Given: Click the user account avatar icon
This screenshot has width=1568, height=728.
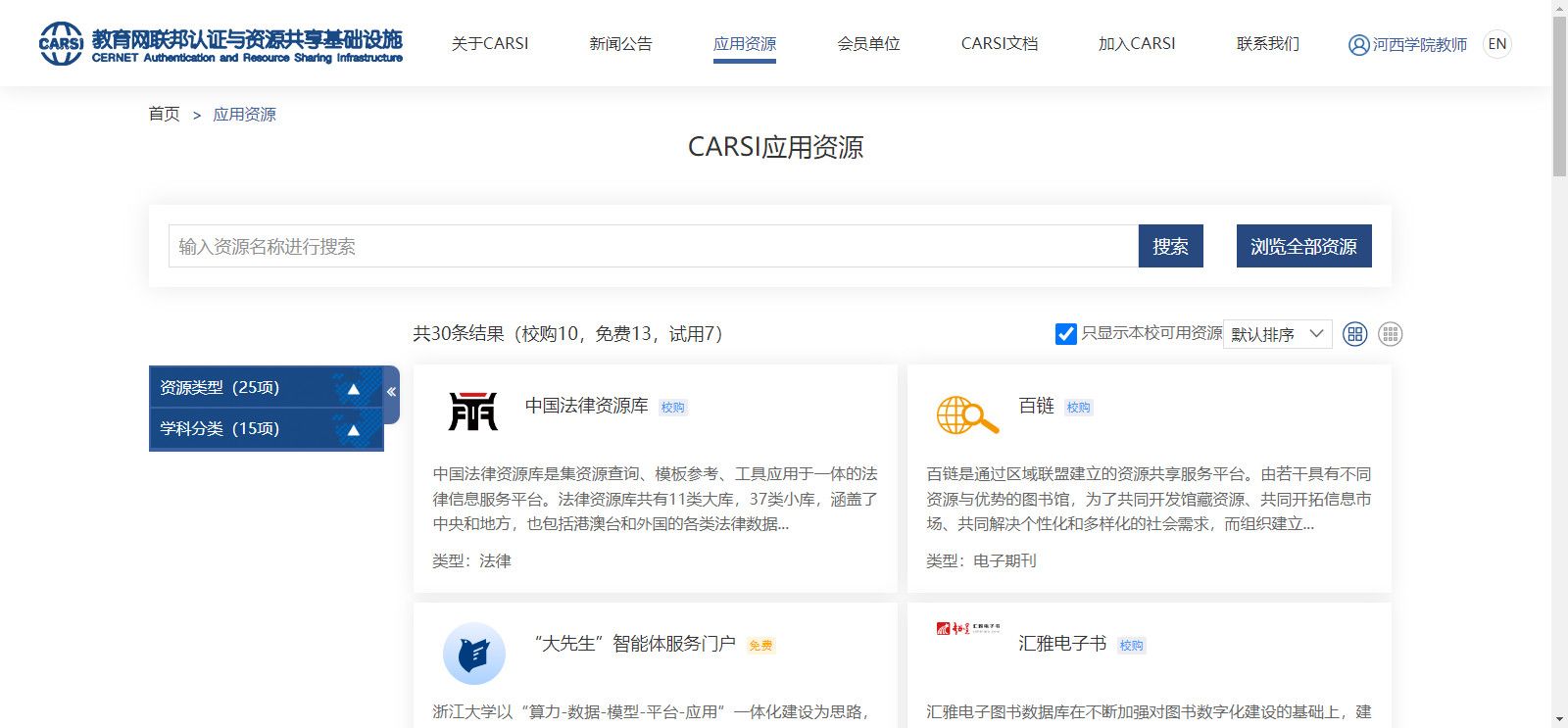Looking at the screenshot, I should click(x=1358, y=45).
